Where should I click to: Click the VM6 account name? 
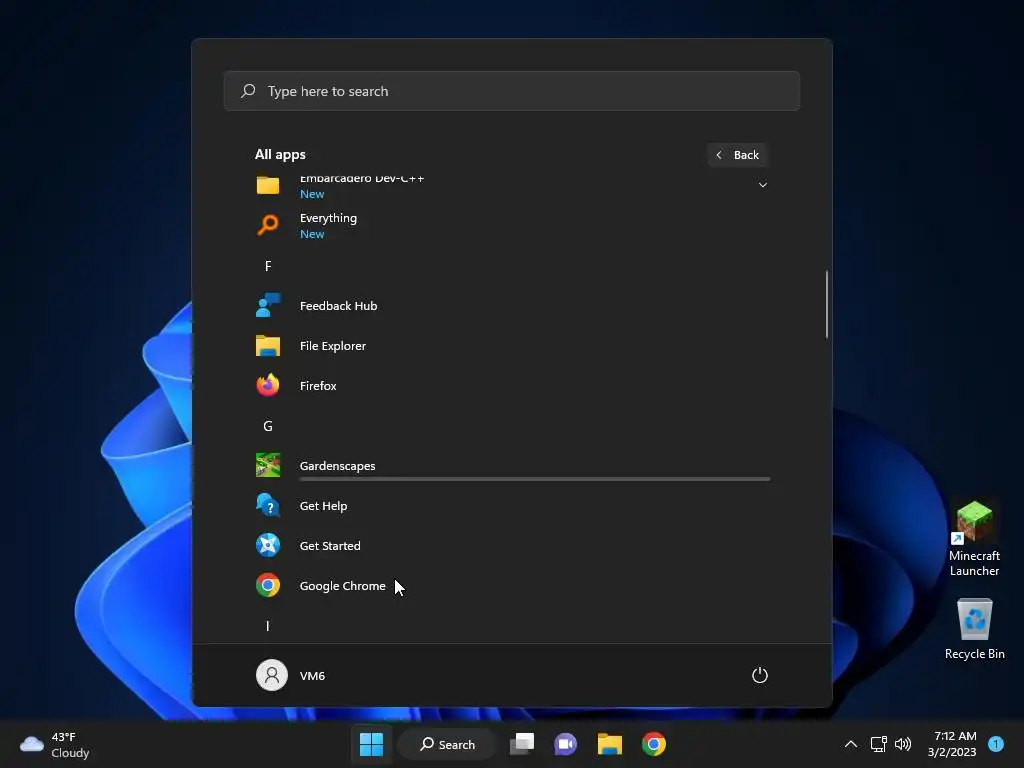(312, 676)
